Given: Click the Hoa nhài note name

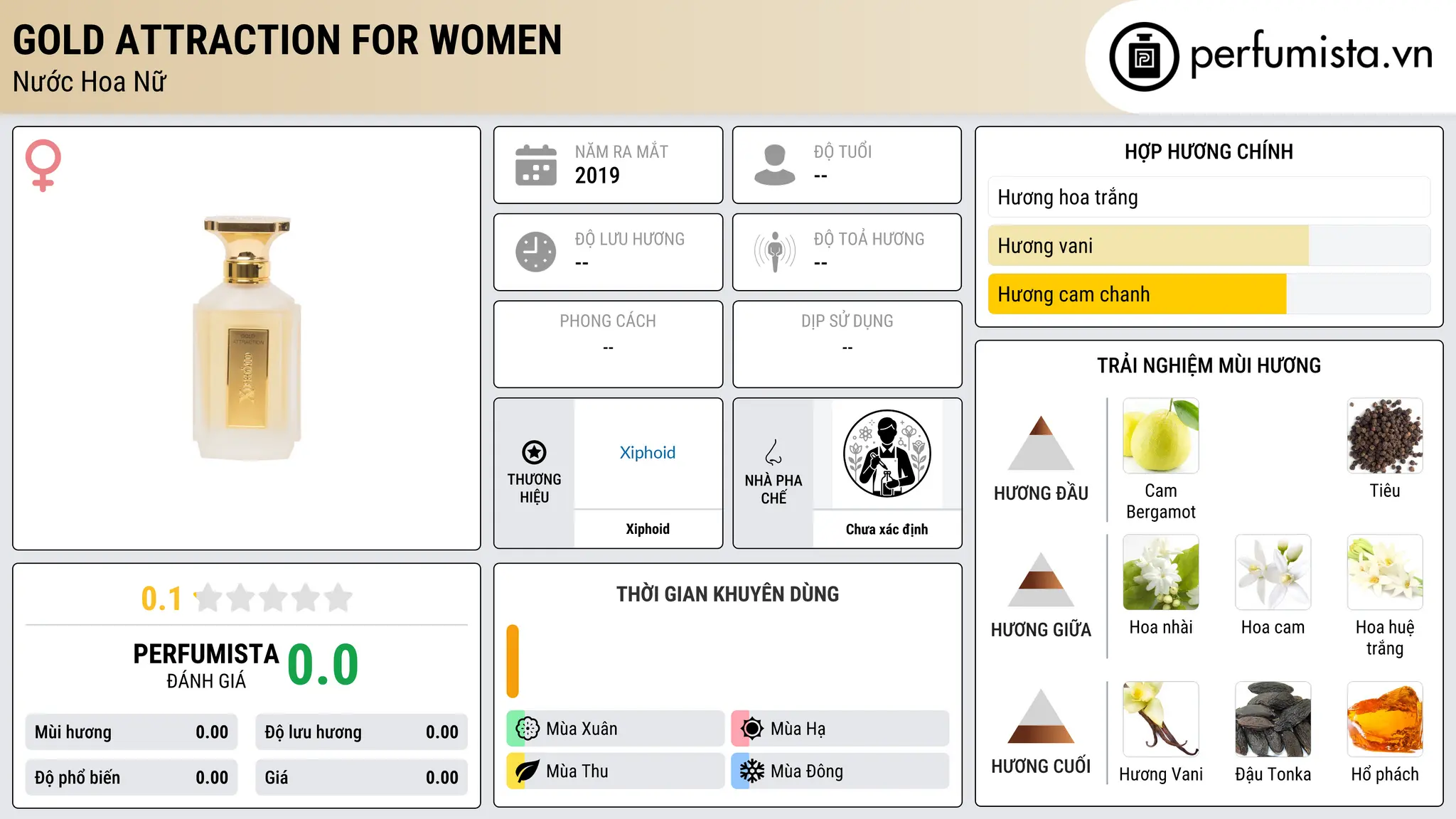Looking at the screenshot, I should coord(1161,627).
